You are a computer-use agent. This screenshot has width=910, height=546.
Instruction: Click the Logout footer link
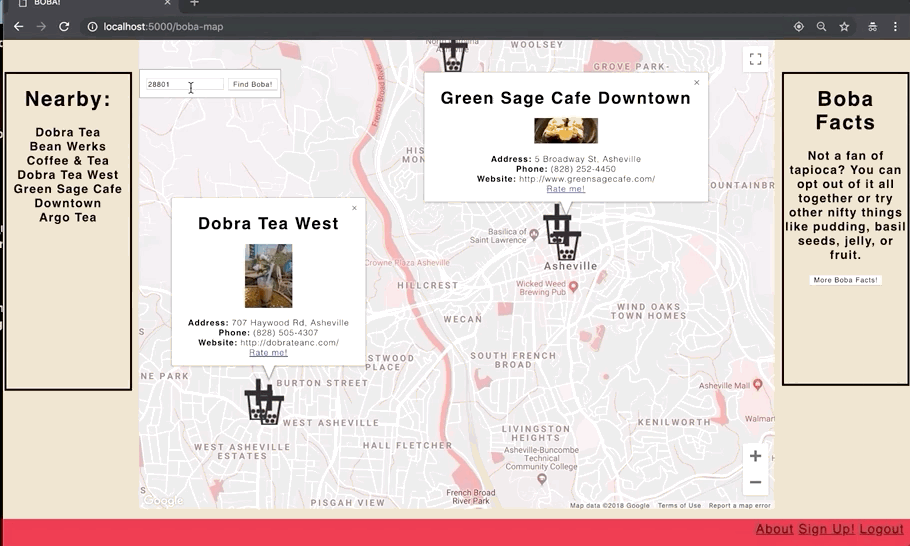(882, 529)
